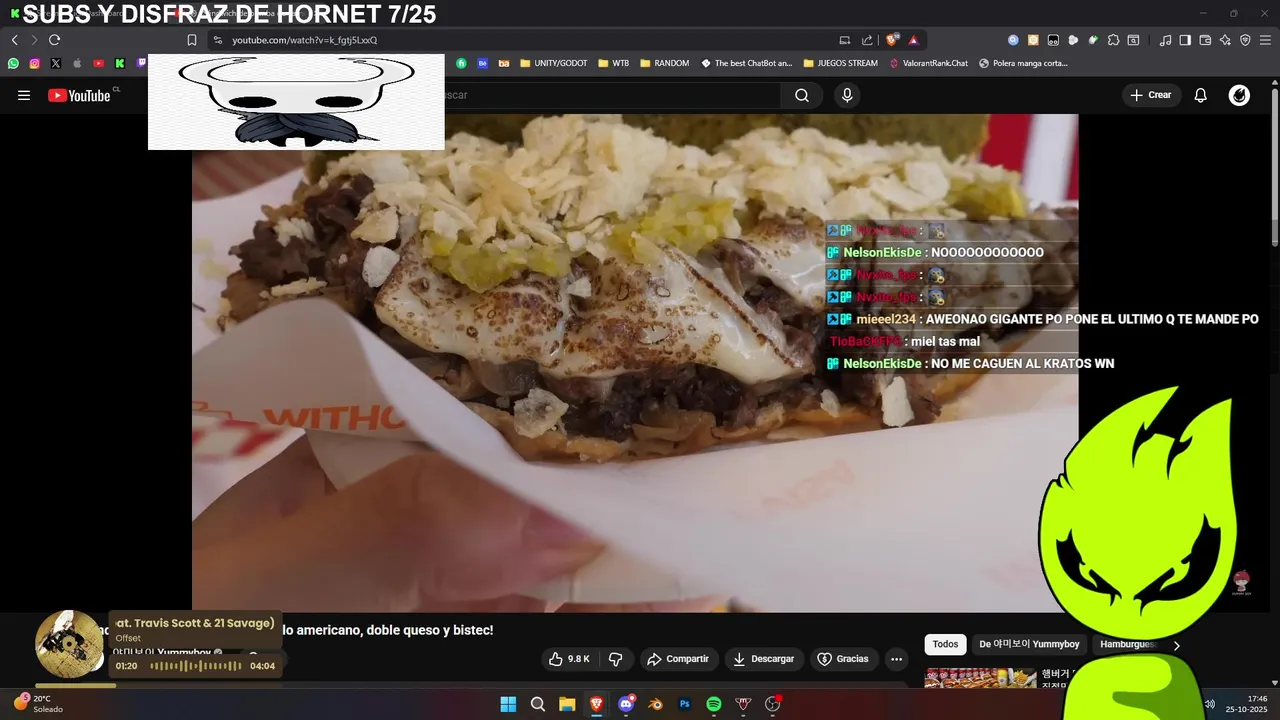Open the media control music-note icon
The width and height of the screenshot is (1280, 720).
point(1165,40)
